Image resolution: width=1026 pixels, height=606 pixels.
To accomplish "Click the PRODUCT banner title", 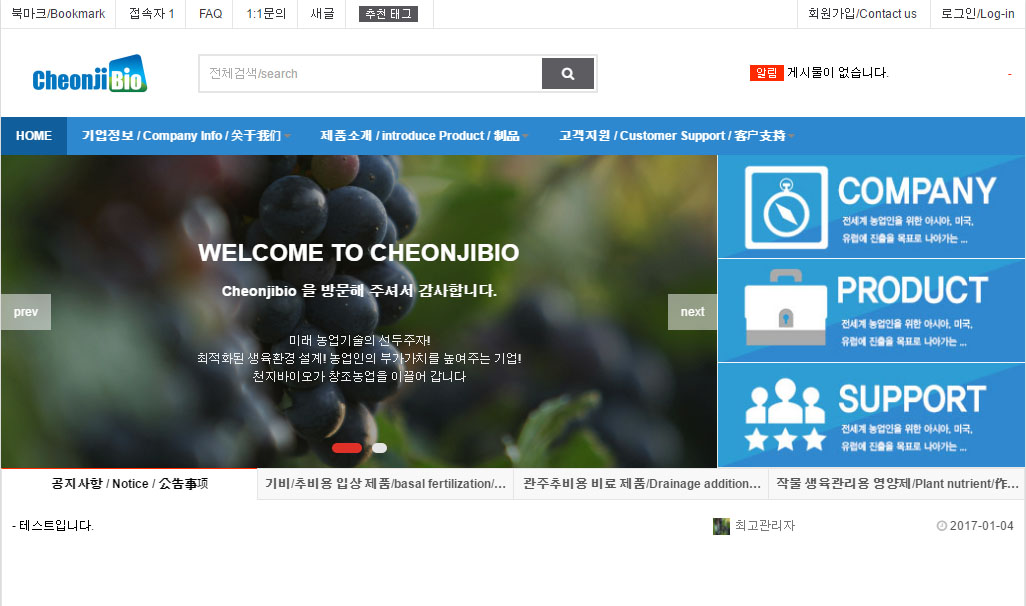I will point(912,290).
